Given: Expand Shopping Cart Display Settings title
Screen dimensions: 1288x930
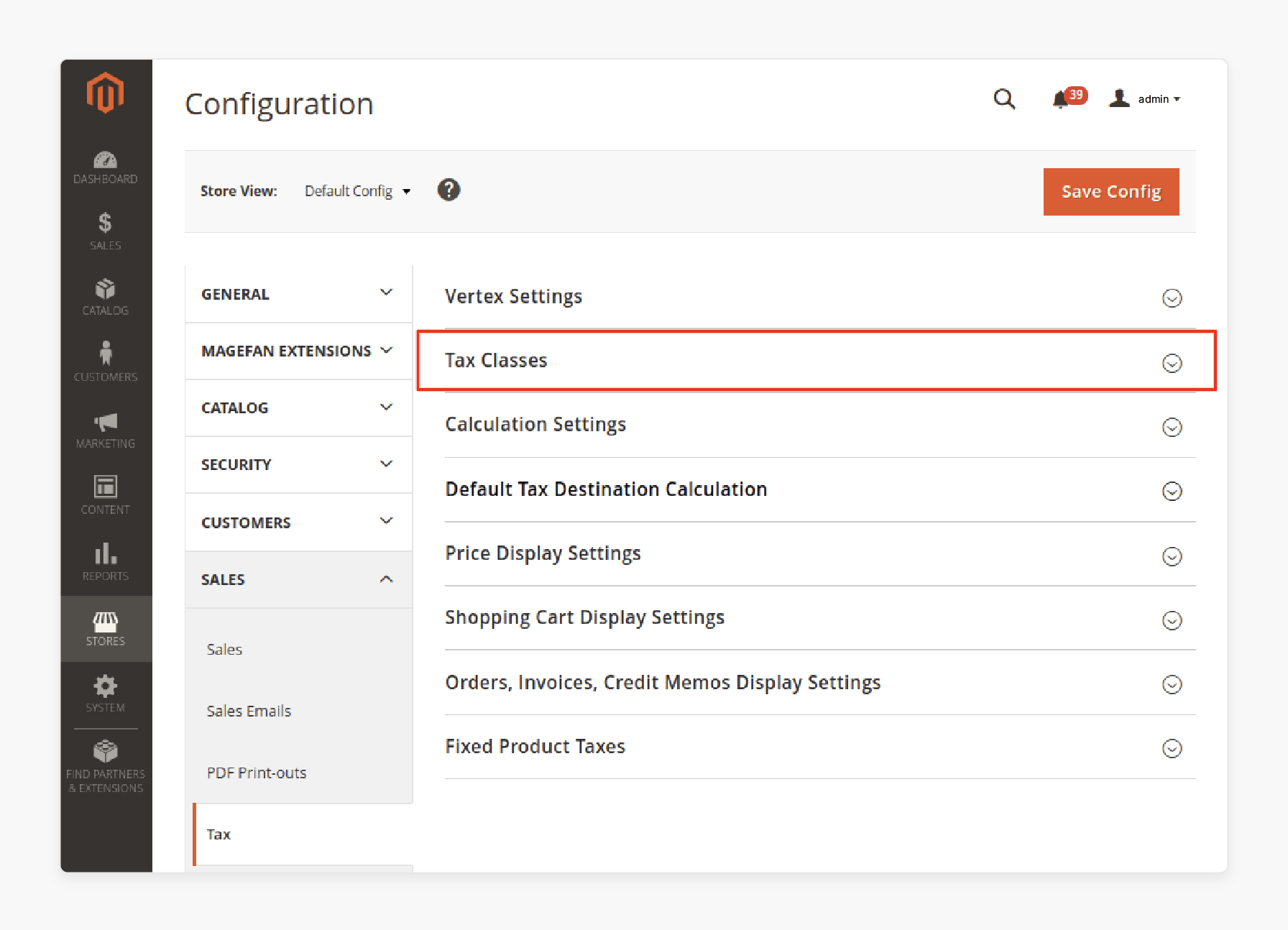Looking at the screenshot, I should pos(584,618).
